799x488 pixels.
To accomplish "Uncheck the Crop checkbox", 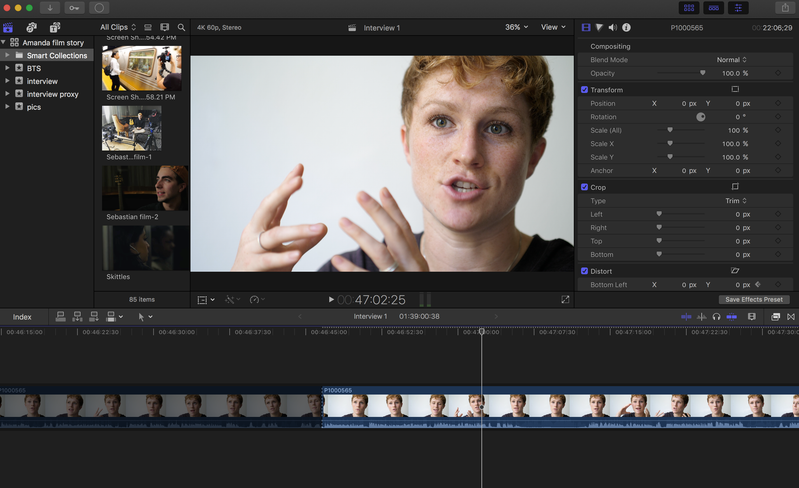I will 585,187.
